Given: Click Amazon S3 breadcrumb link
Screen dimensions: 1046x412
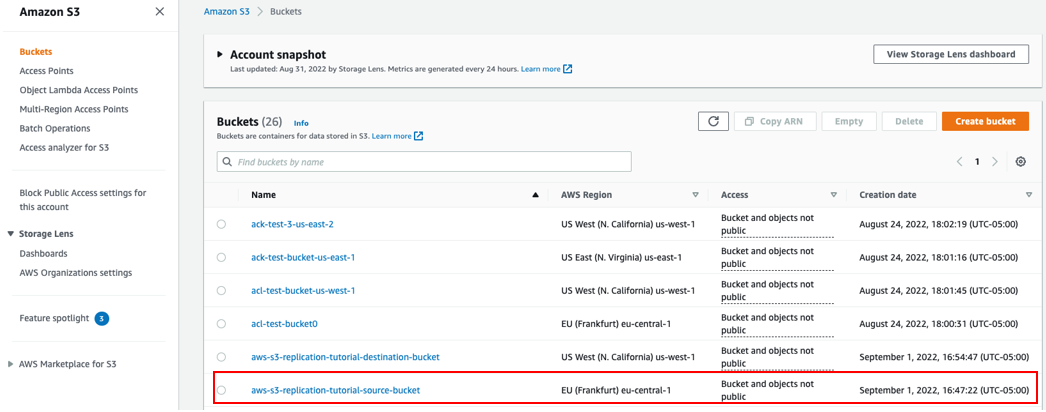Looking at the screenshot, I should click(x=227, y=12).
